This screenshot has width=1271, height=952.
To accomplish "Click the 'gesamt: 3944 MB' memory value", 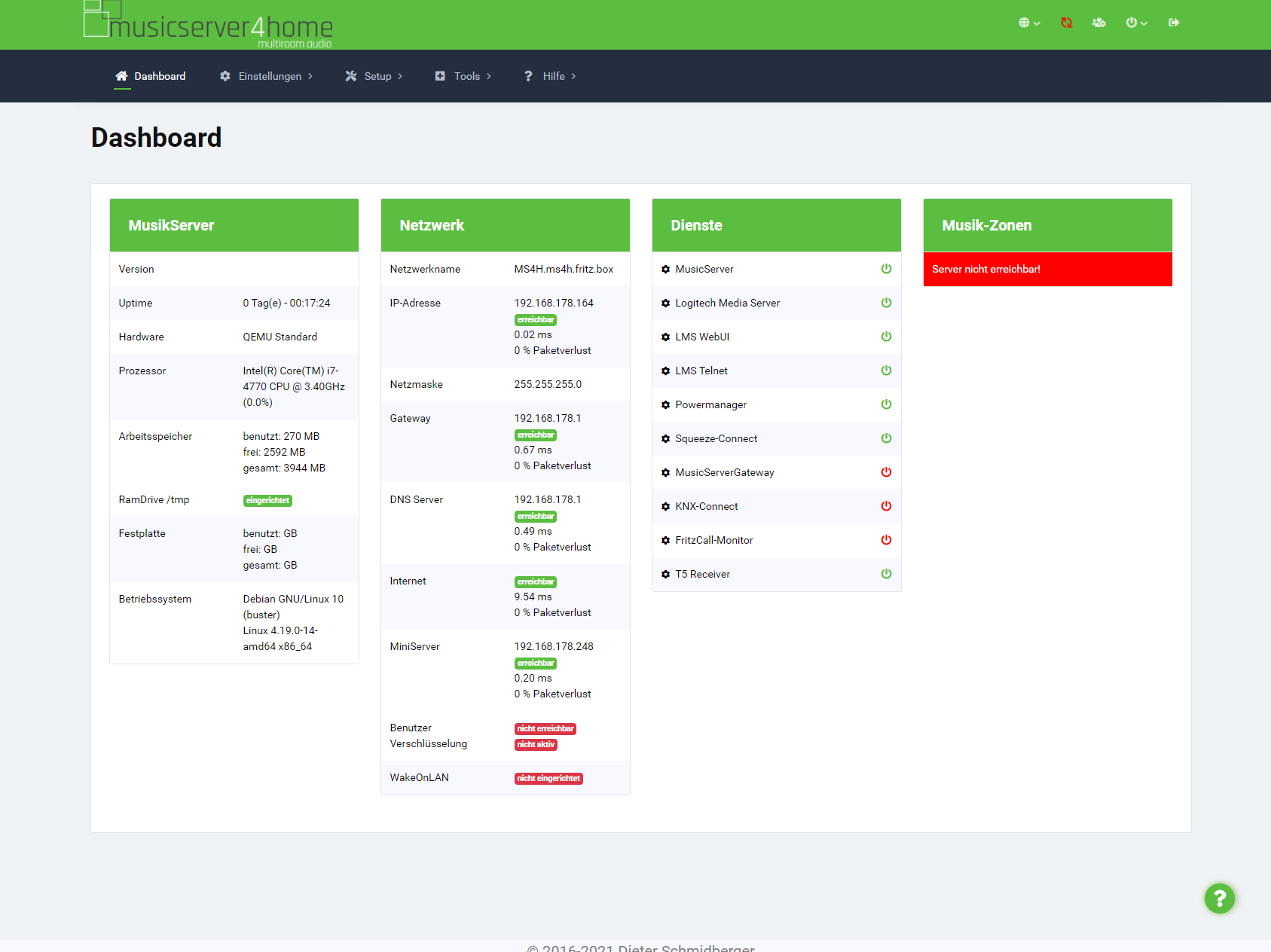I will coord(284,468).
